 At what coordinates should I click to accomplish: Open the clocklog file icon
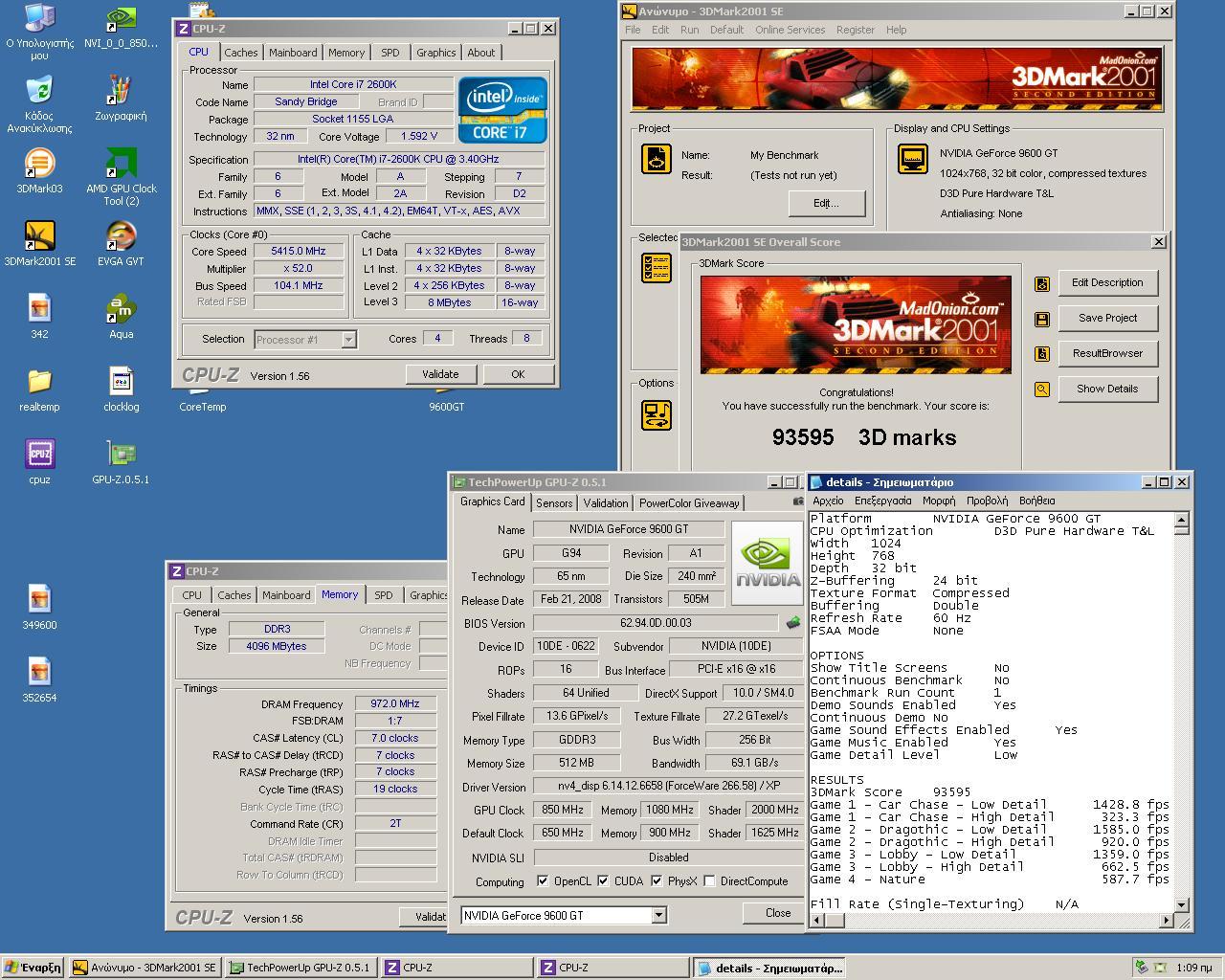[121, 382]
